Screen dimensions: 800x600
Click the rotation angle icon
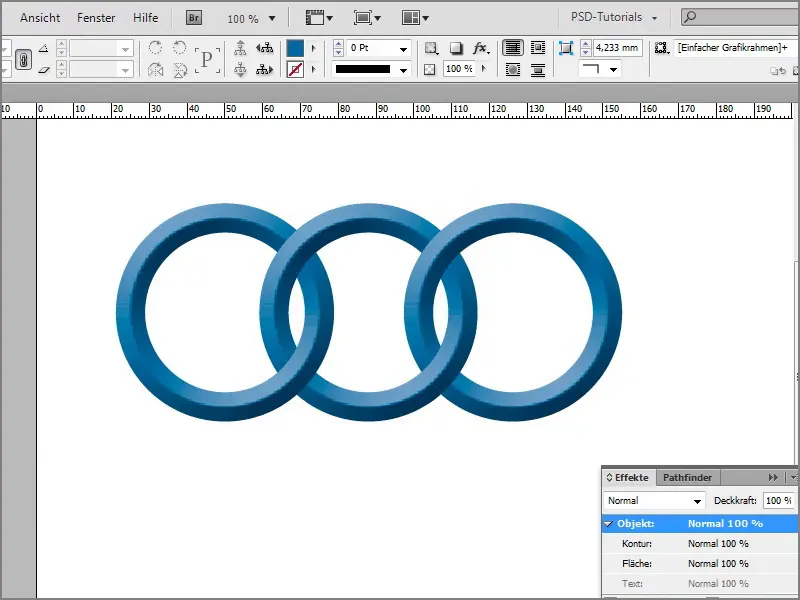click(x=44, y=48)
